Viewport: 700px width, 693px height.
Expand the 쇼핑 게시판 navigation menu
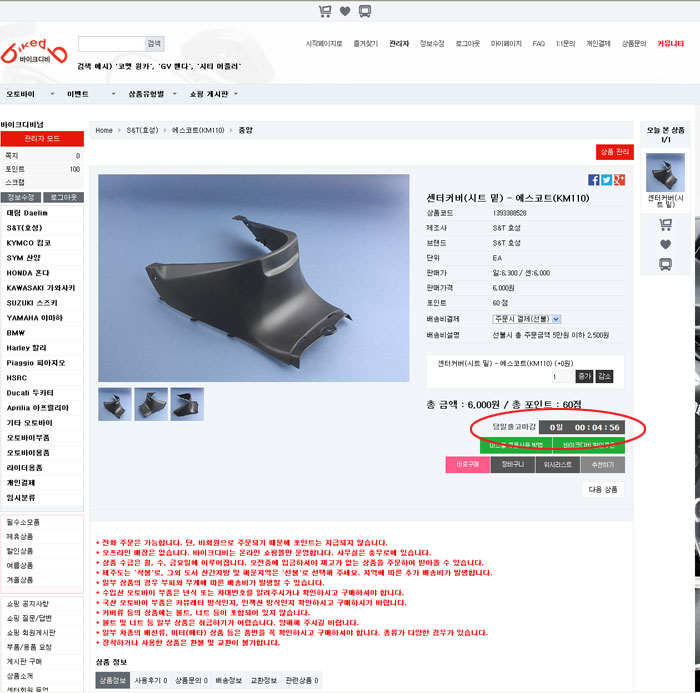214,94
